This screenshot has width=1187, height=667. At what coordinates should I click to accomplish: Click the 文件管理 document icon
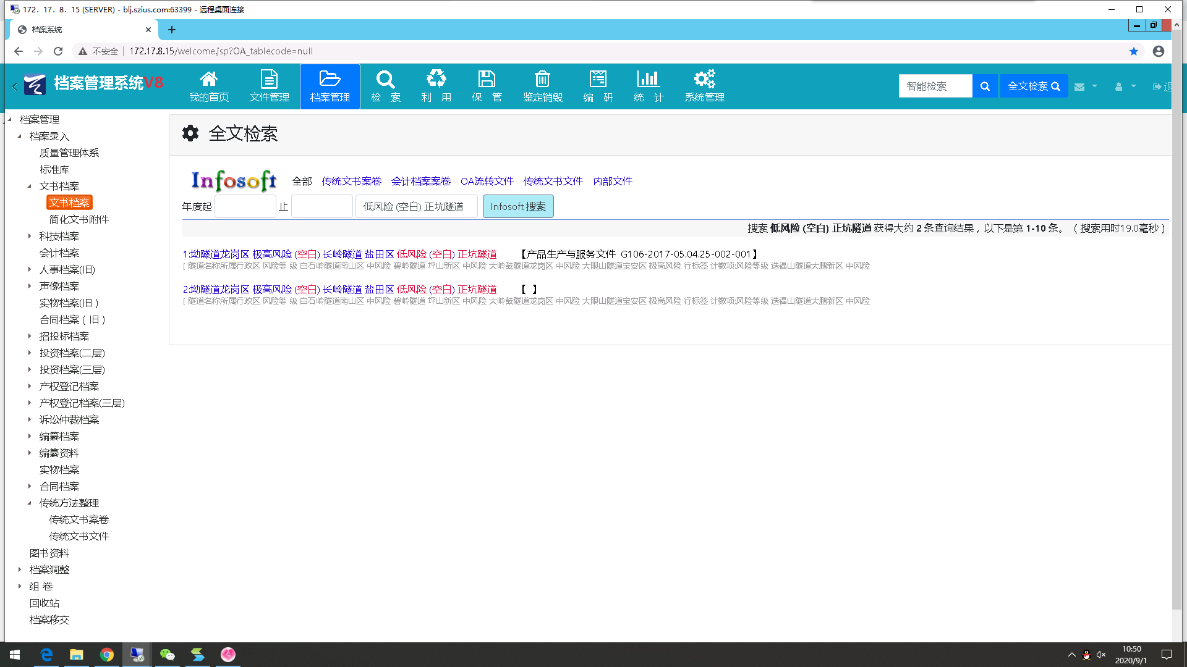click(269, 79)
